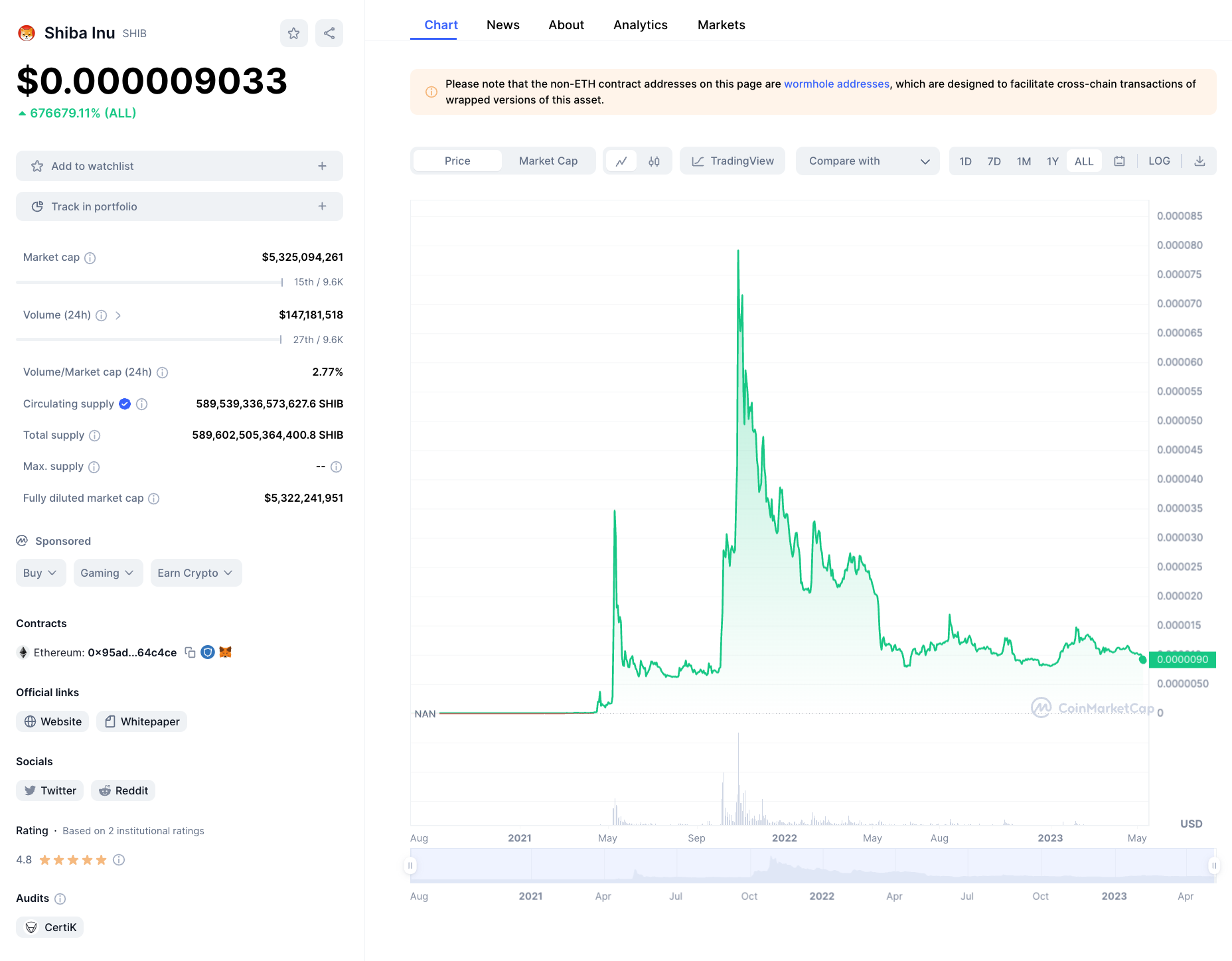This screenshot has width=1232, height=961.
Task: Click info icon beside Max. supply value
Action: point(337,467)
